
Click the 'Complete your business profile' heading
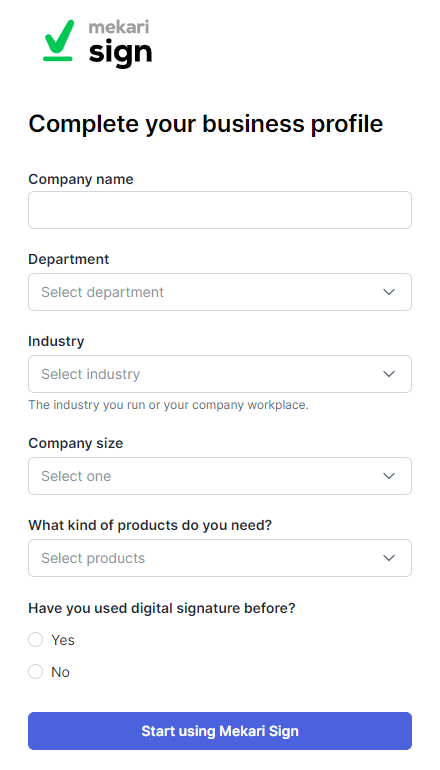tap(206, 125)
